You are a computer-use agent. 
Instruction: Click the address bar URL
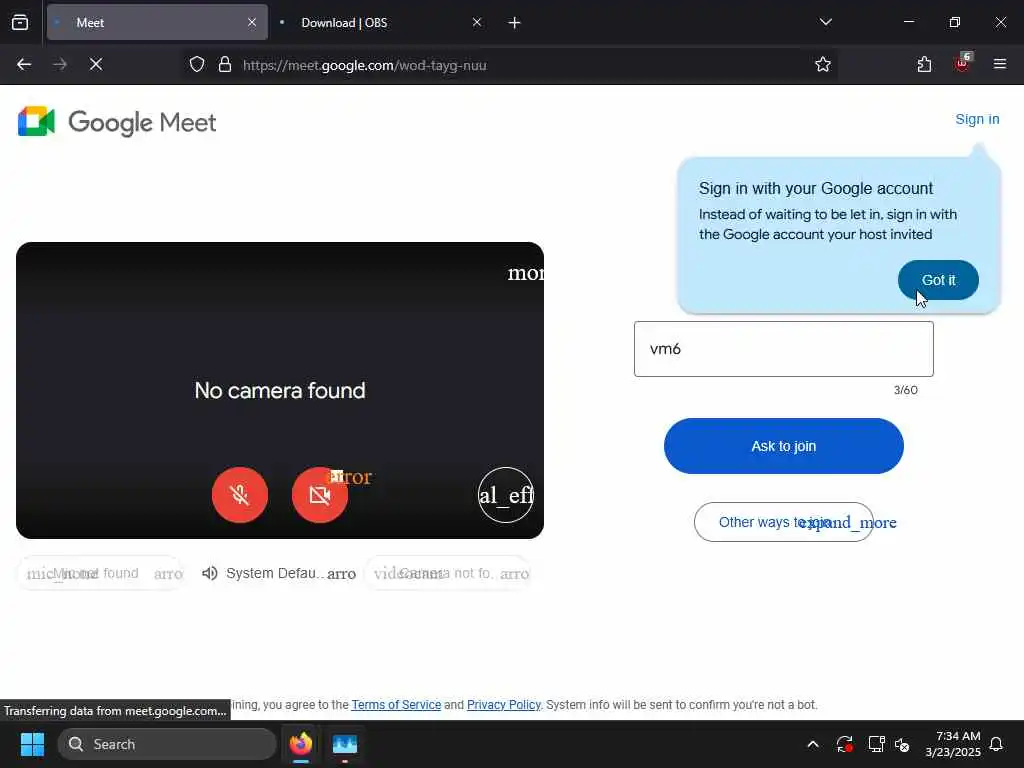coord(364,65)
